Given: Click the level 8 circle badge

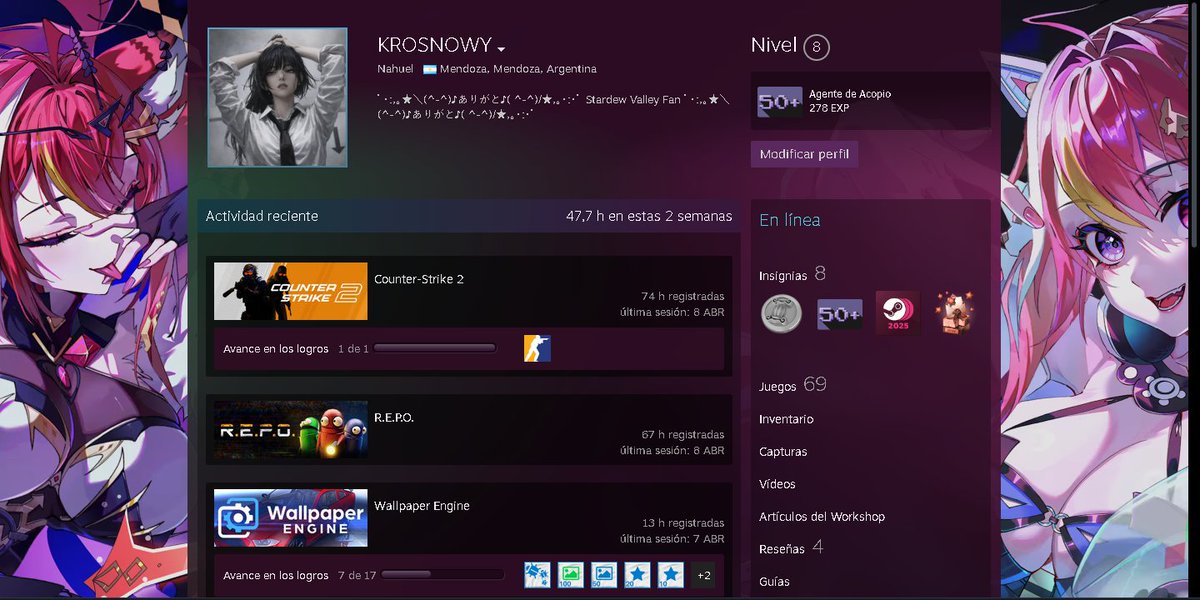Looking at the screenshot, I should (x=816, y=47).
